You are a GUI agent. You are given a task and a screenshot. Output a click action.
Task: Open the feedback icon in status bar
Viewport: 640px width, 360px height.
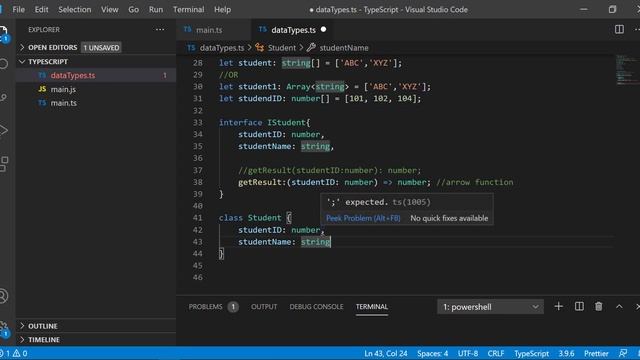click(x=623, y=353)
